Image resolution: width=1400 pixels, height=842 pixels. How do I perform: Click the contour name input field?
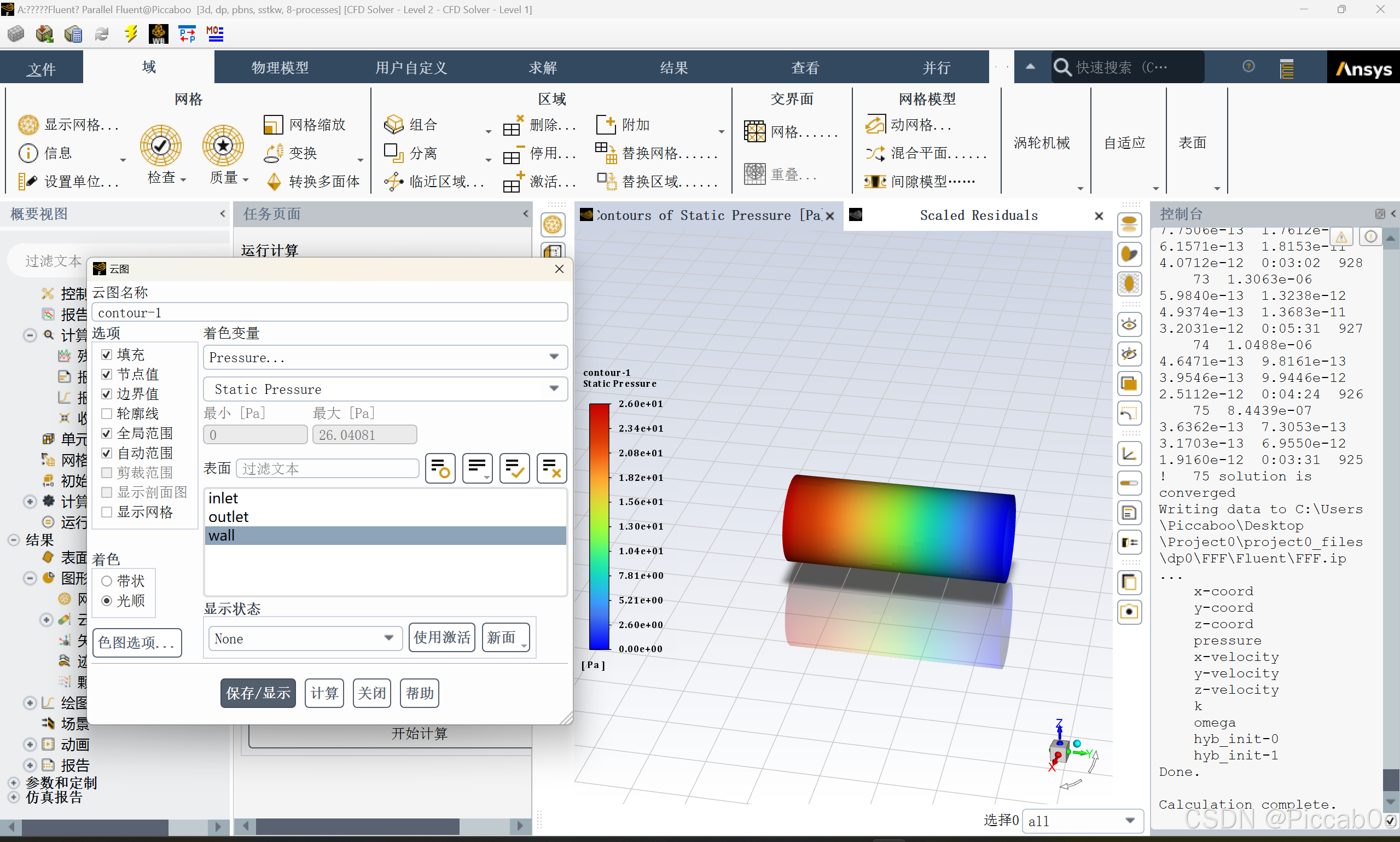tap(329, 312)
